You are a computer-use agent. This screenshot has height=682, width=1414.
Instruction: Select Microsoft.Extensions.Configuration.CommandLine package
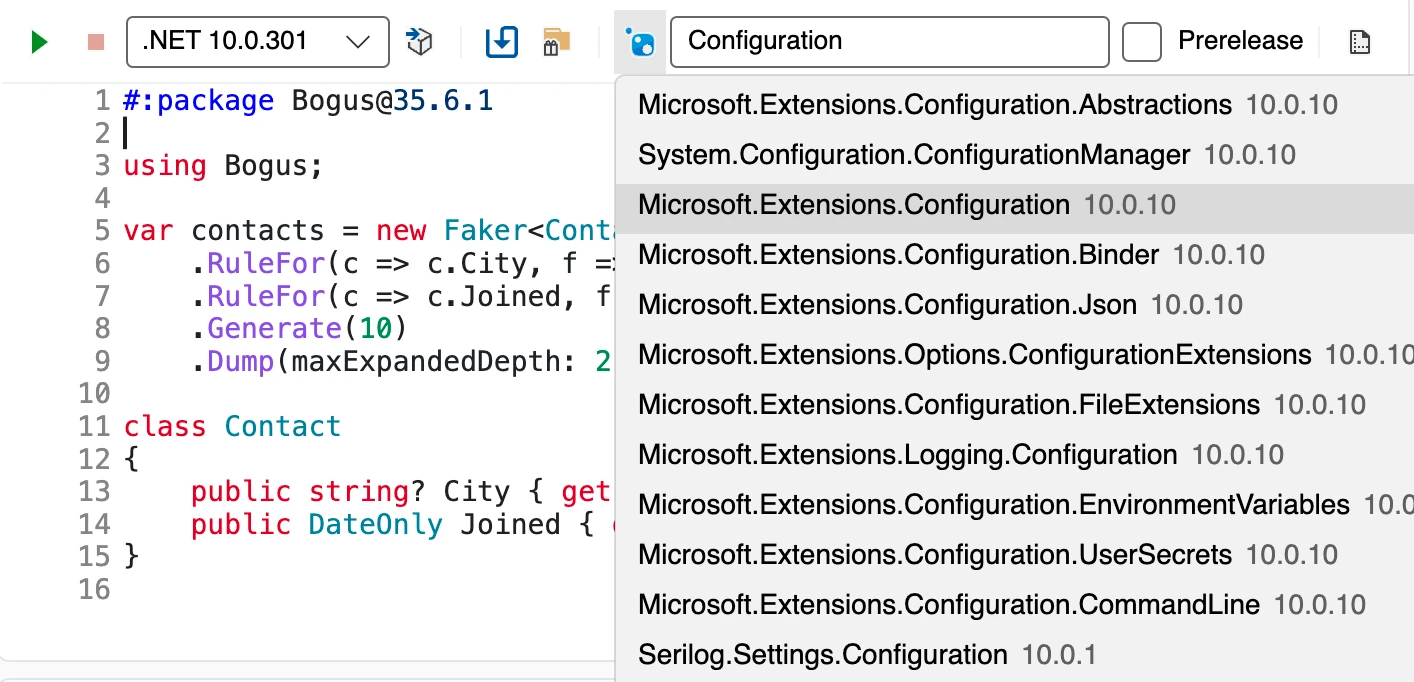coord(1015,605)
